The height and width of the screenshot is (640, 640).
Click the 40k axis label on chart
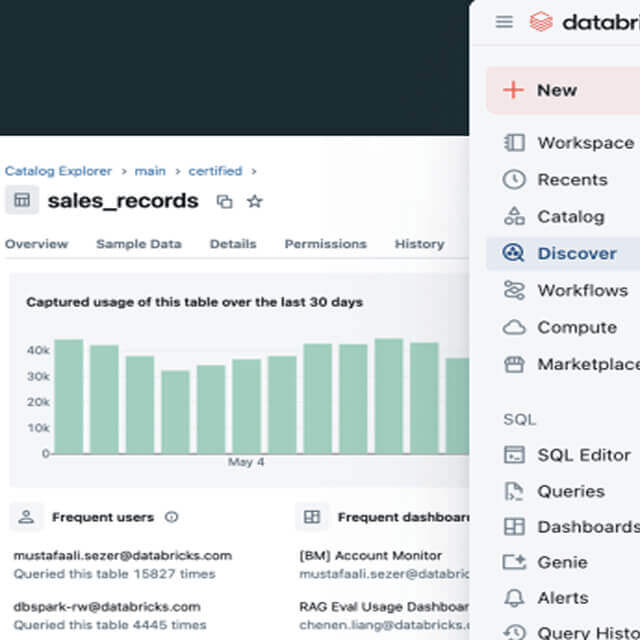point(38,350)
